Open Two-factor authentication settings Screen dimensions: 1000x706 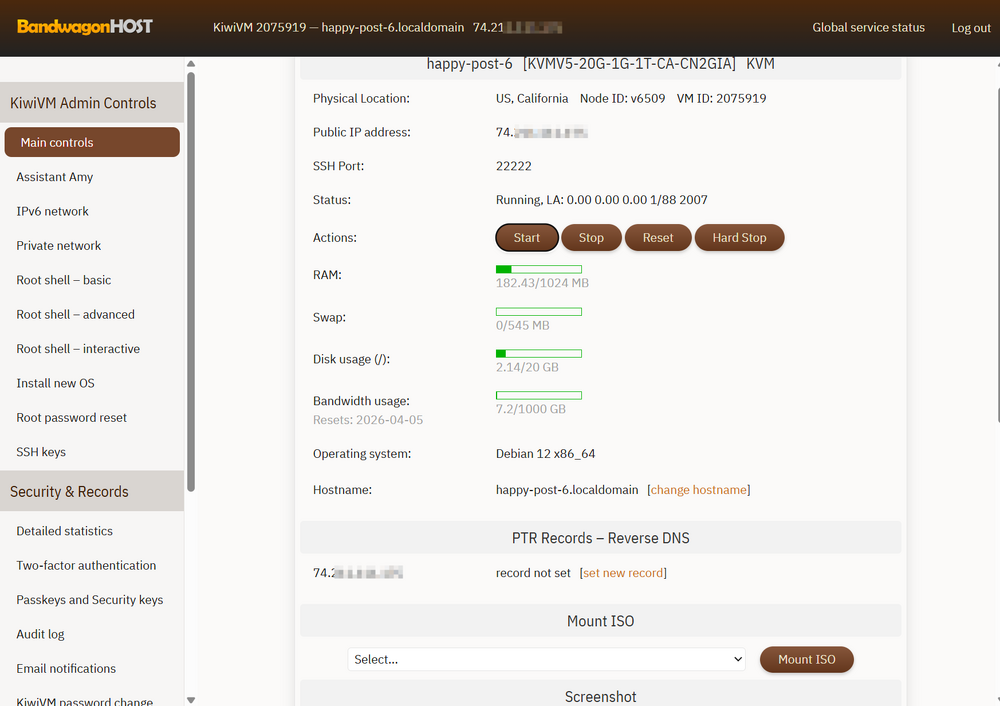86,565
